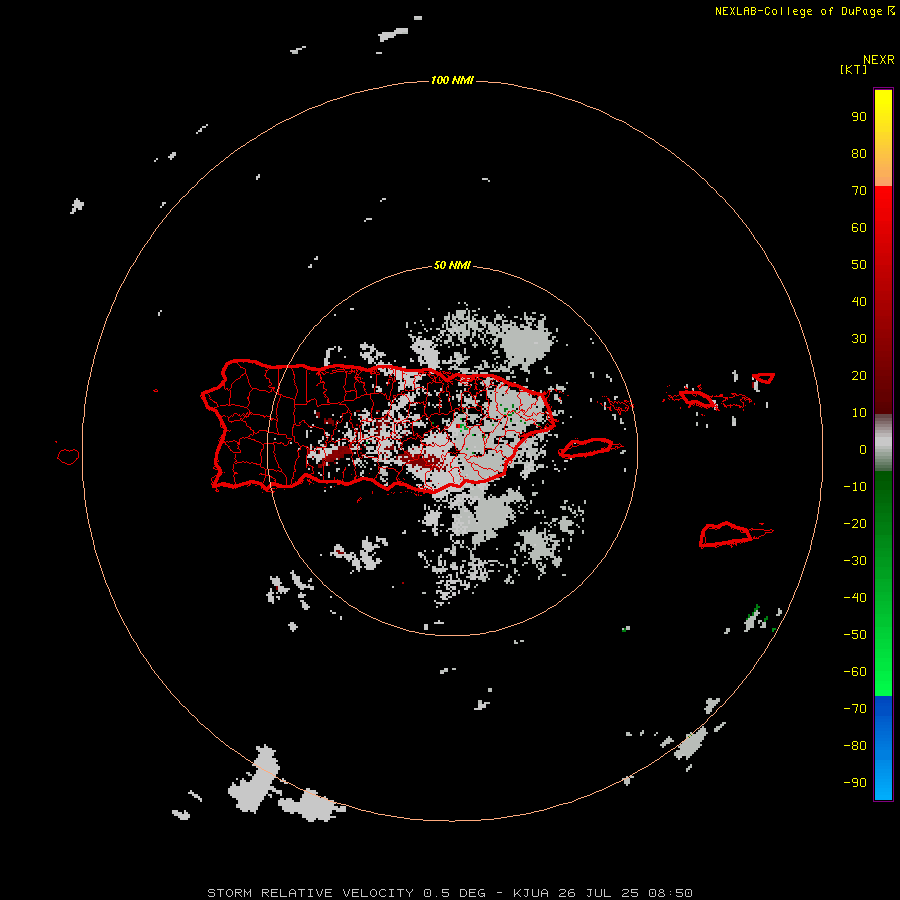
Task: Click the positive 50 scale value
Action: 859,265
